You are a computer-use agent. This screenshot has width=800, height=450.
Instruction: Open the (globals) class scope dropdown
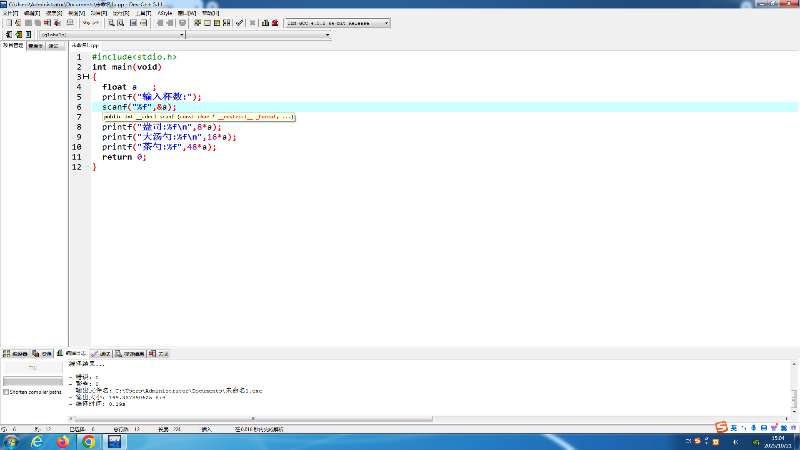[182, 35]
